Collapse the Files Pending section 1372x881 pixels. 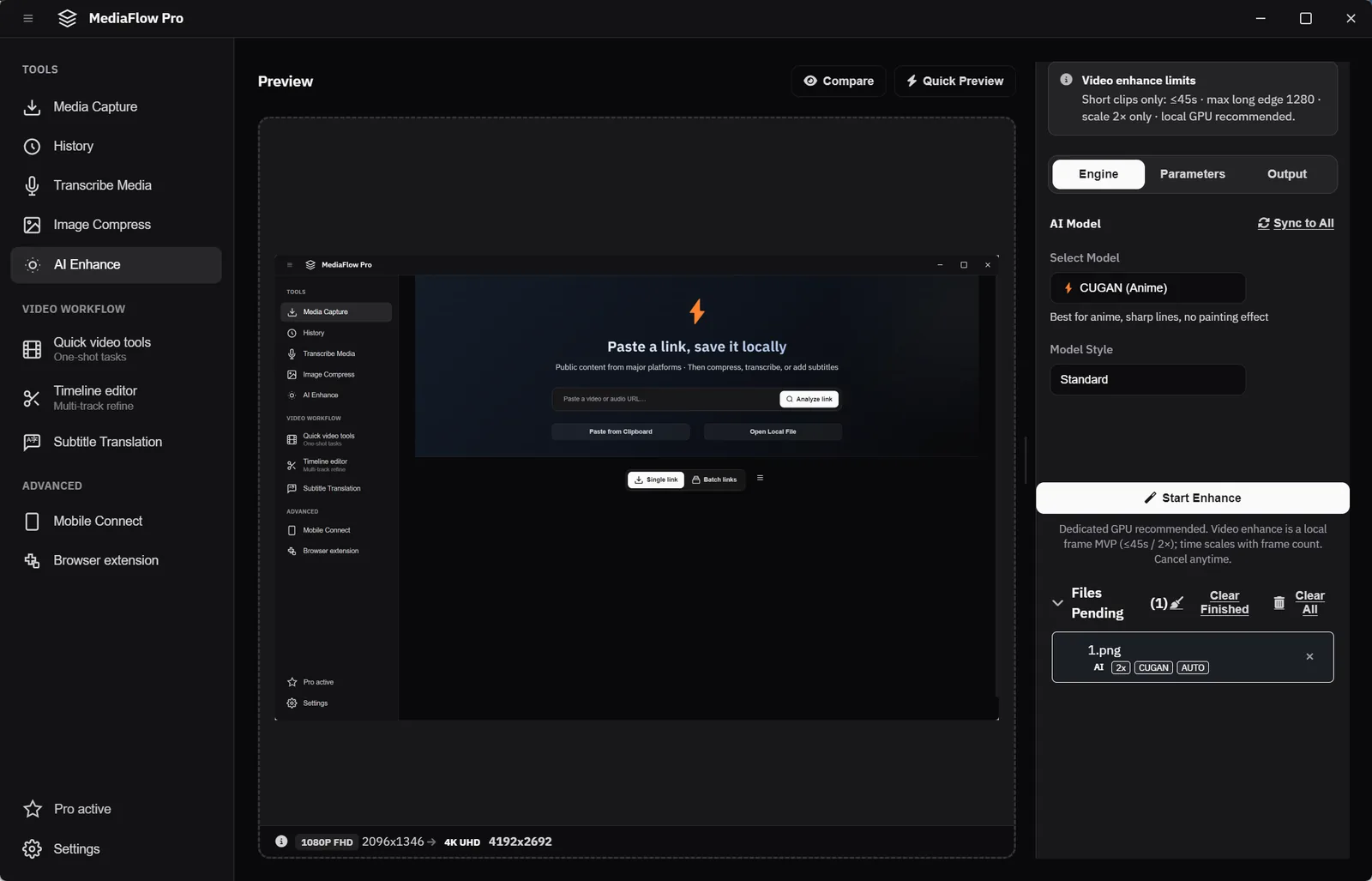[x=1057, y=603]
